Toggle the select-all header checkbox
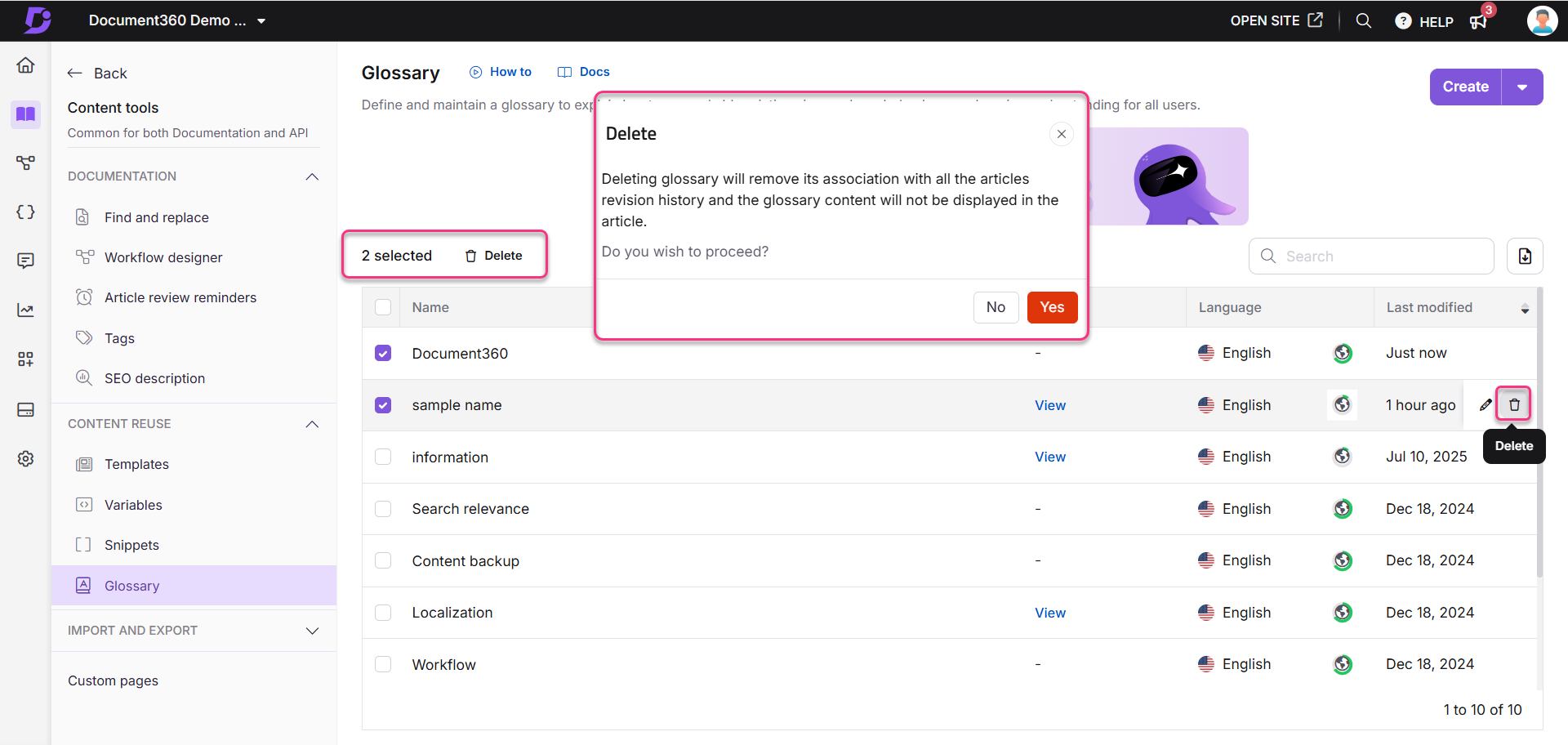Viewport: 1568px width, 745px height. [383, 307]
